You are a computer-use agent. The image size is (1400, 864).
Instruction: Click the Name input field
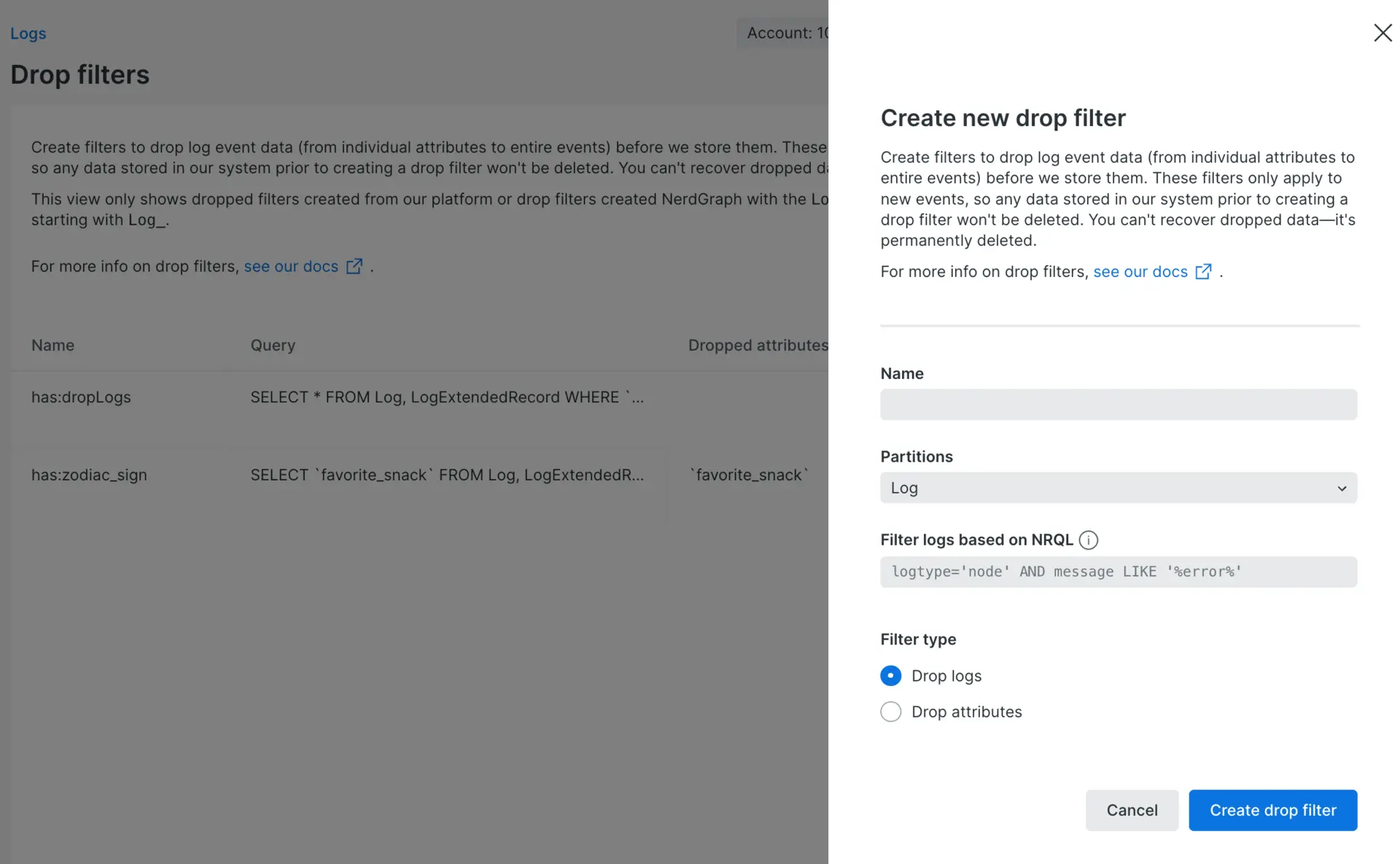point(1118,405)
